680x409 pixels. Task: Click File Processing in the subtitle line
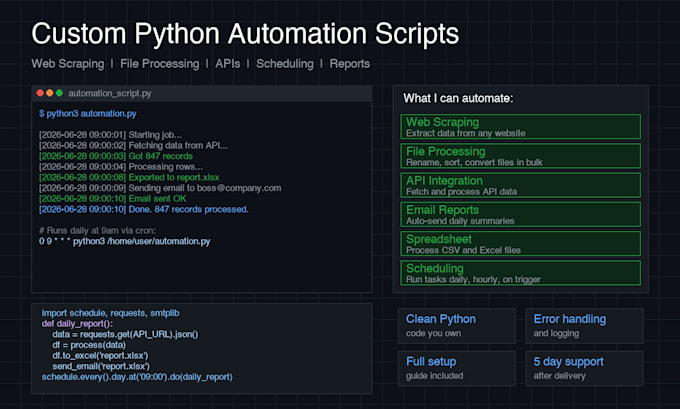pos(160,64)
